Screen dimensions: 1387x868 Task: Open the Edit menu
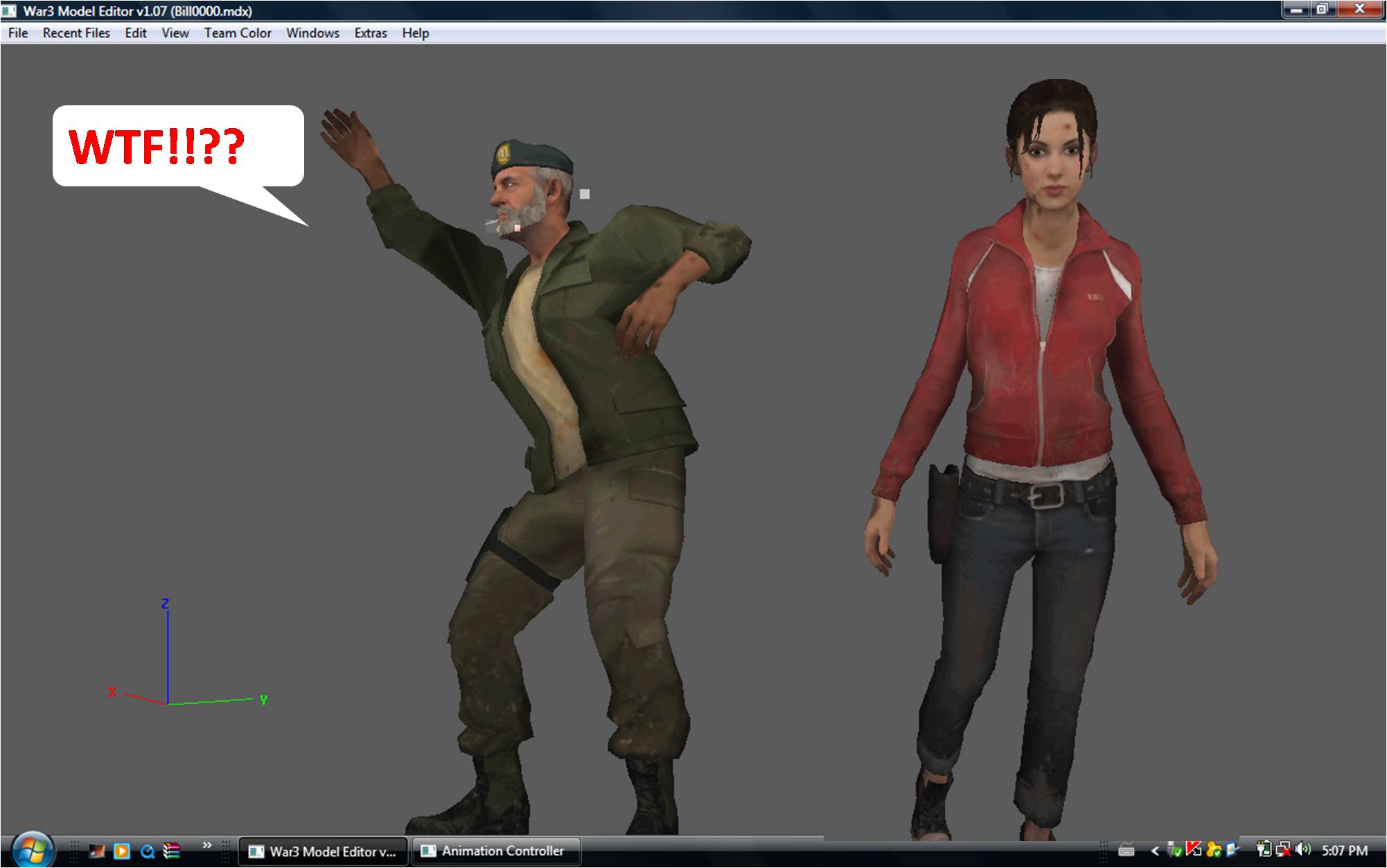tap(136, 33)
